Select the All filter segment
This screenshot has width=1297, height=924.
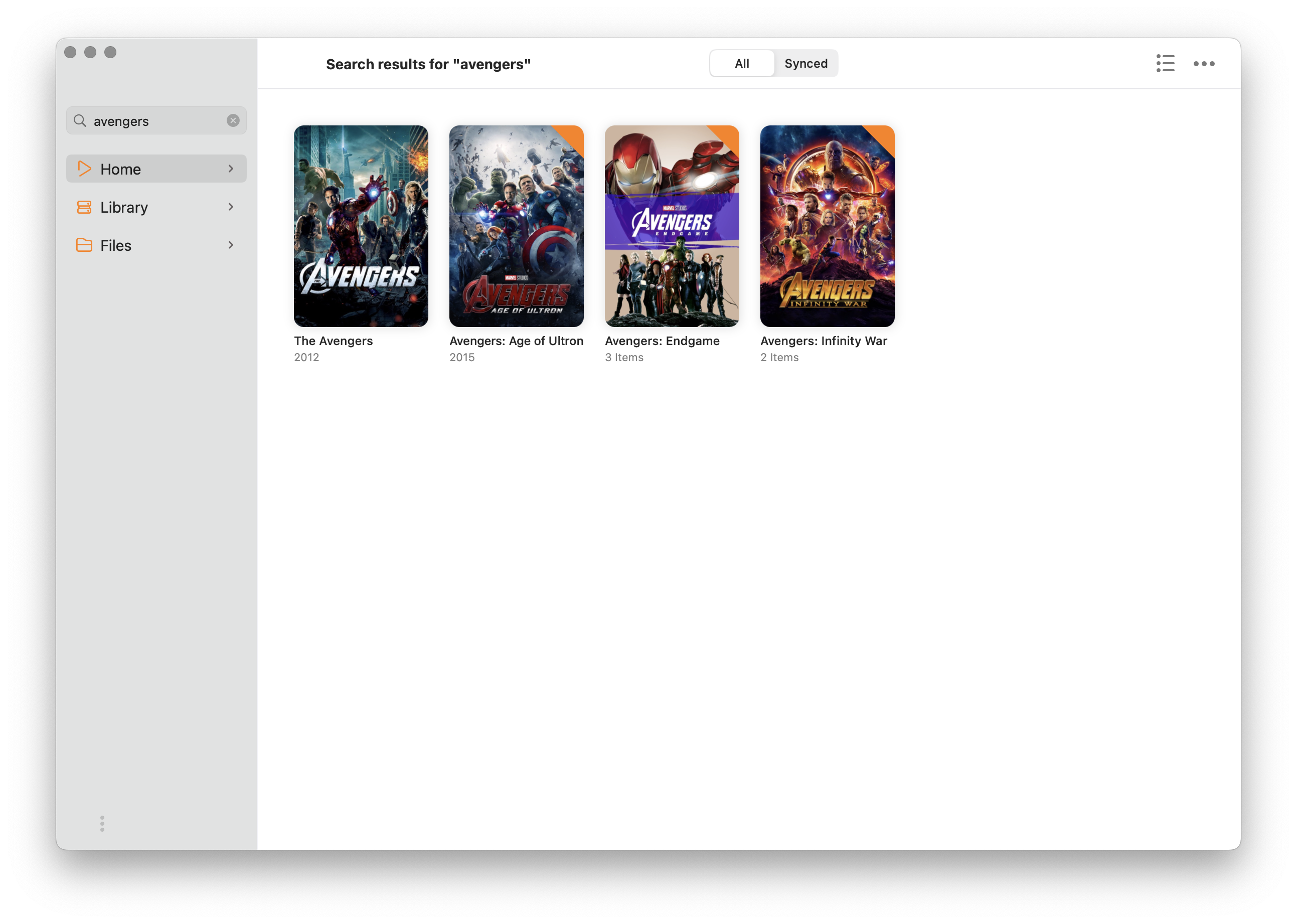point(742,63)
